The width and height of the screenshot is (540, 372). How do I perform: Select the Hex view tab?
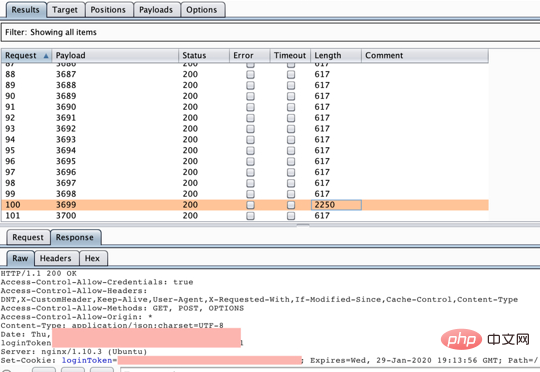(x=92, y=258)
